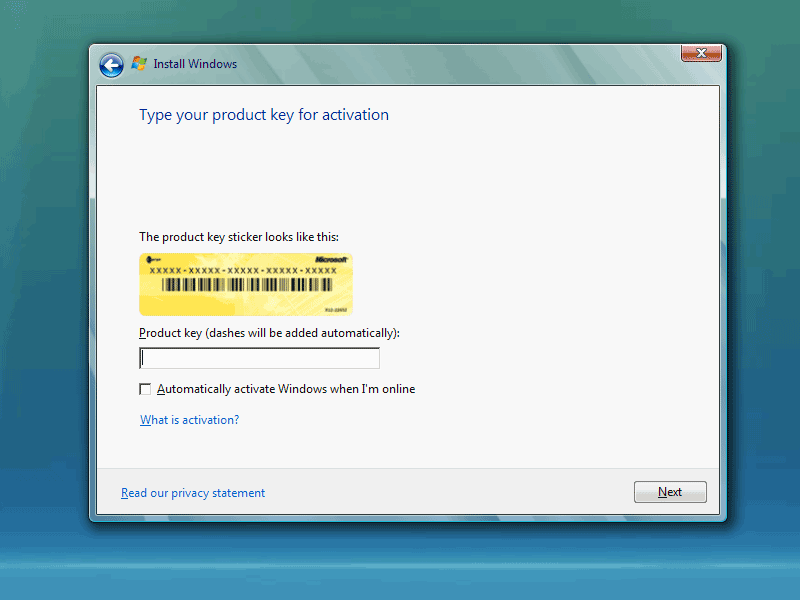
Task: Enable automatic activation when online checkbox
Action: pos(145,389)
